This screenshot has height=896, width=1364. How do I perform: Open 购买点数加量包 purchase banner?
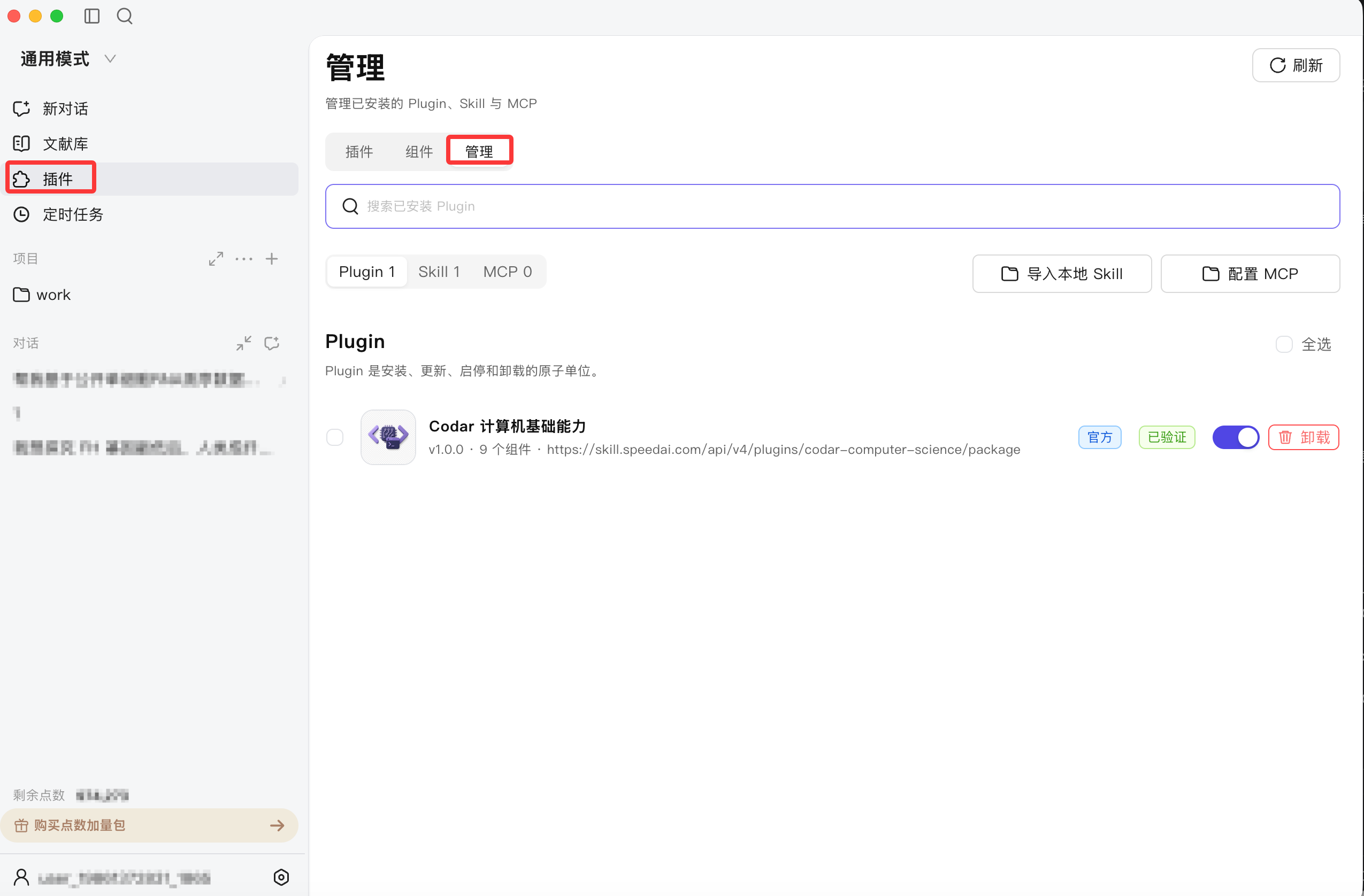[x=149, y=825]
